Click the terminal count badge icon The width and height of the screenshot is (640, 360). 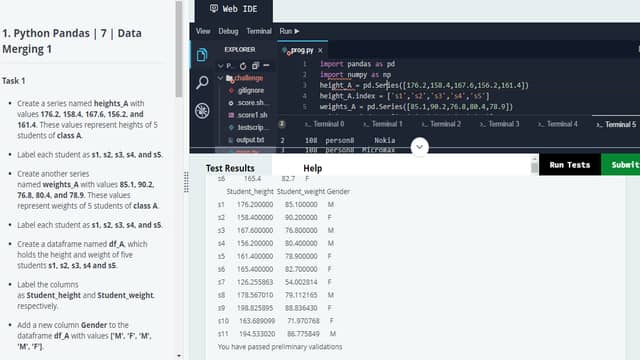click(x=282, y=124)
